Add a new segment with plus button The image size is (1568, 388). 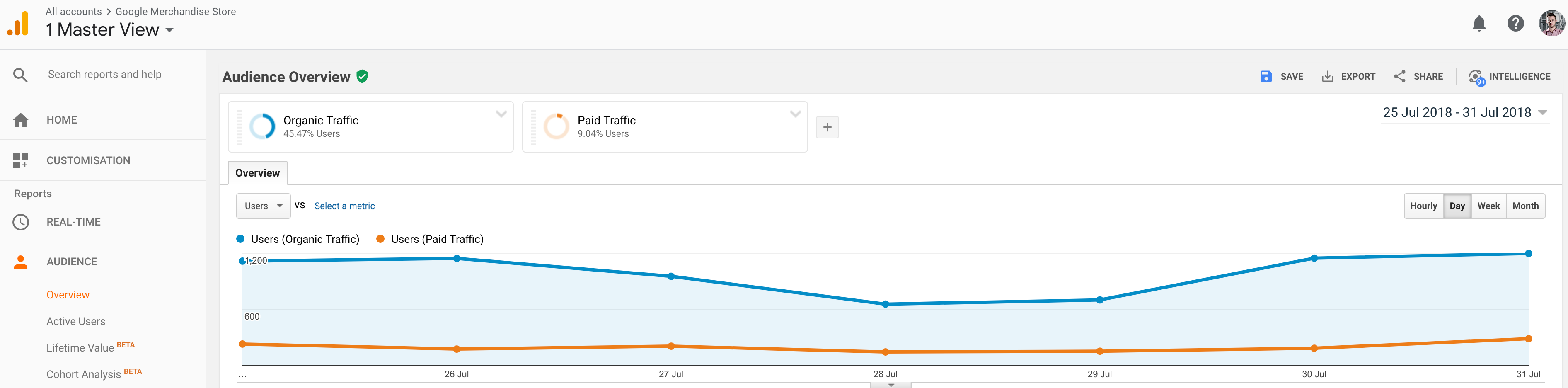(x=827, y=127)
